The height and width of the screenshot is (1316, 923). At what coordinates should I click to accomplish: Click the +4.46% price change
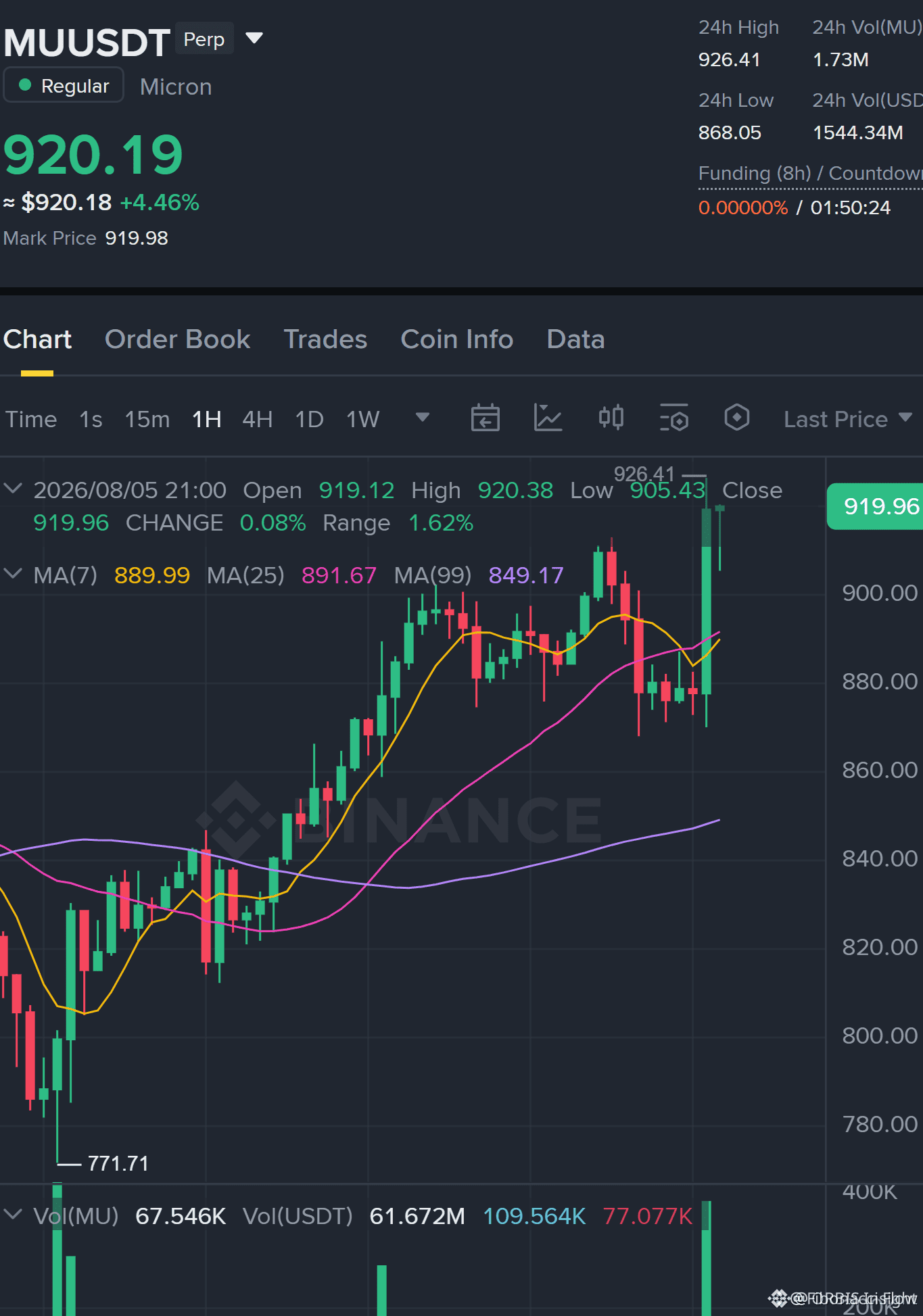[160, 202]
